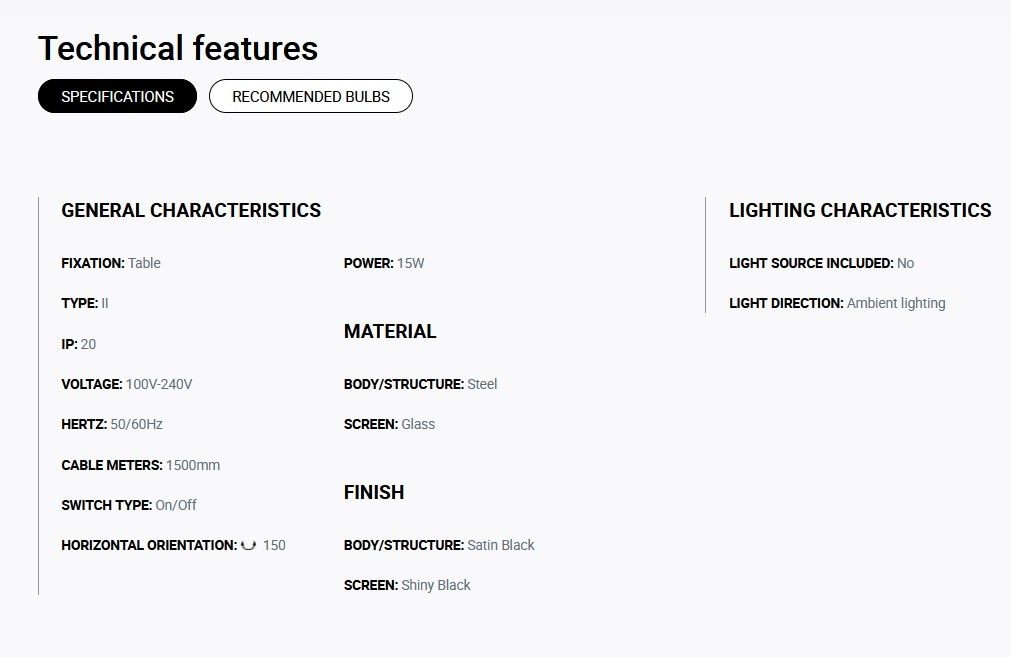Click the Hertz 50/60Hz entry
The image size is (1011, 657).
[112, 424]
